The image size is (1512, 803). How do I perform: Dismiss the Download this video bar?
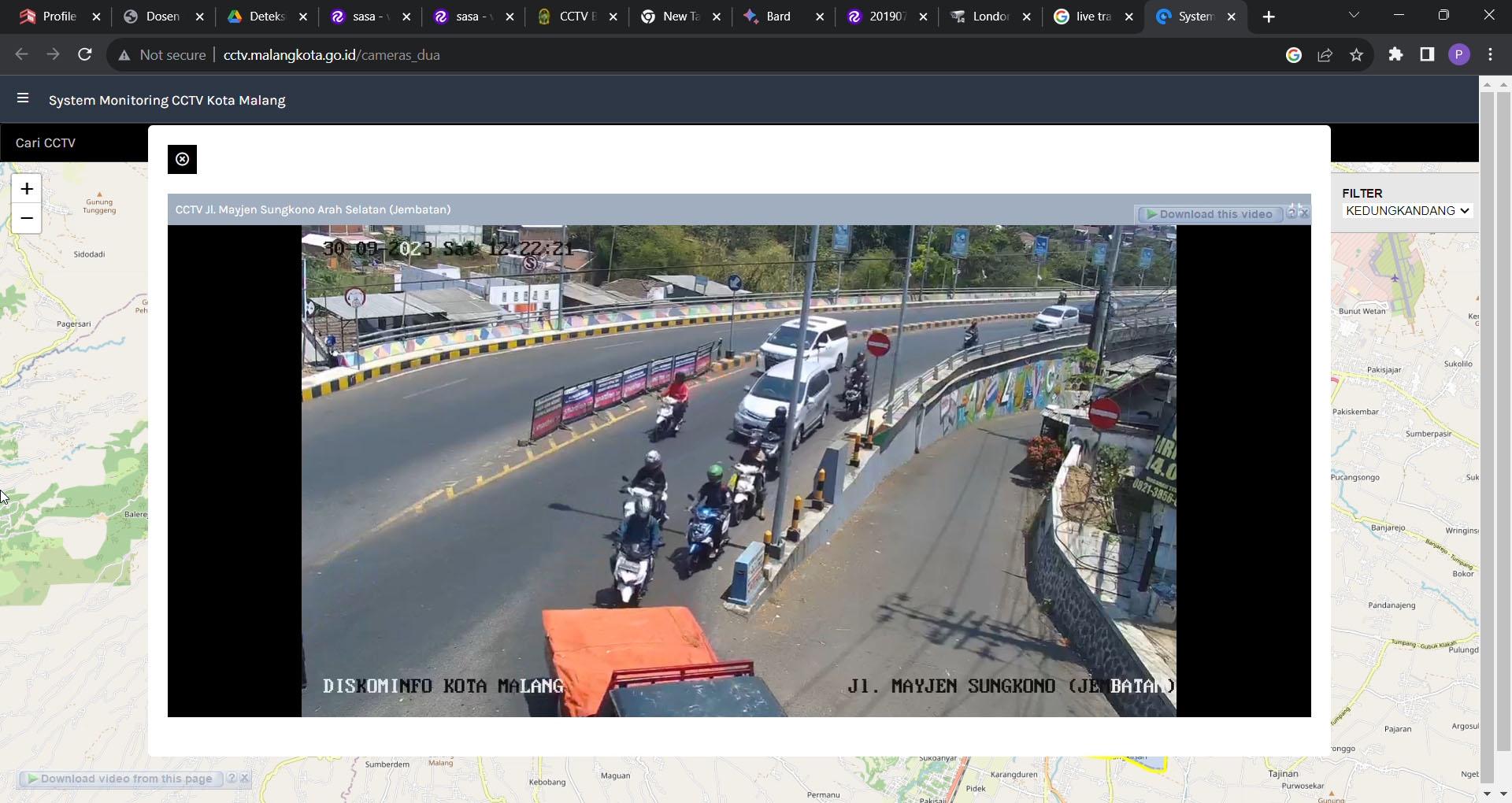(x=1304, y=213)
